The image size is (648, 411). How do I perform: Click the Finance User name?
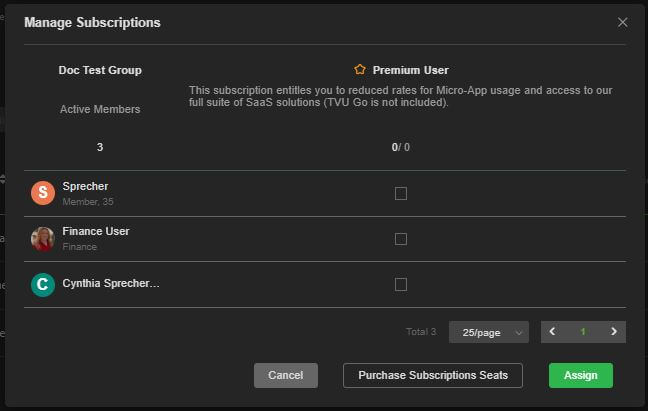96,231
